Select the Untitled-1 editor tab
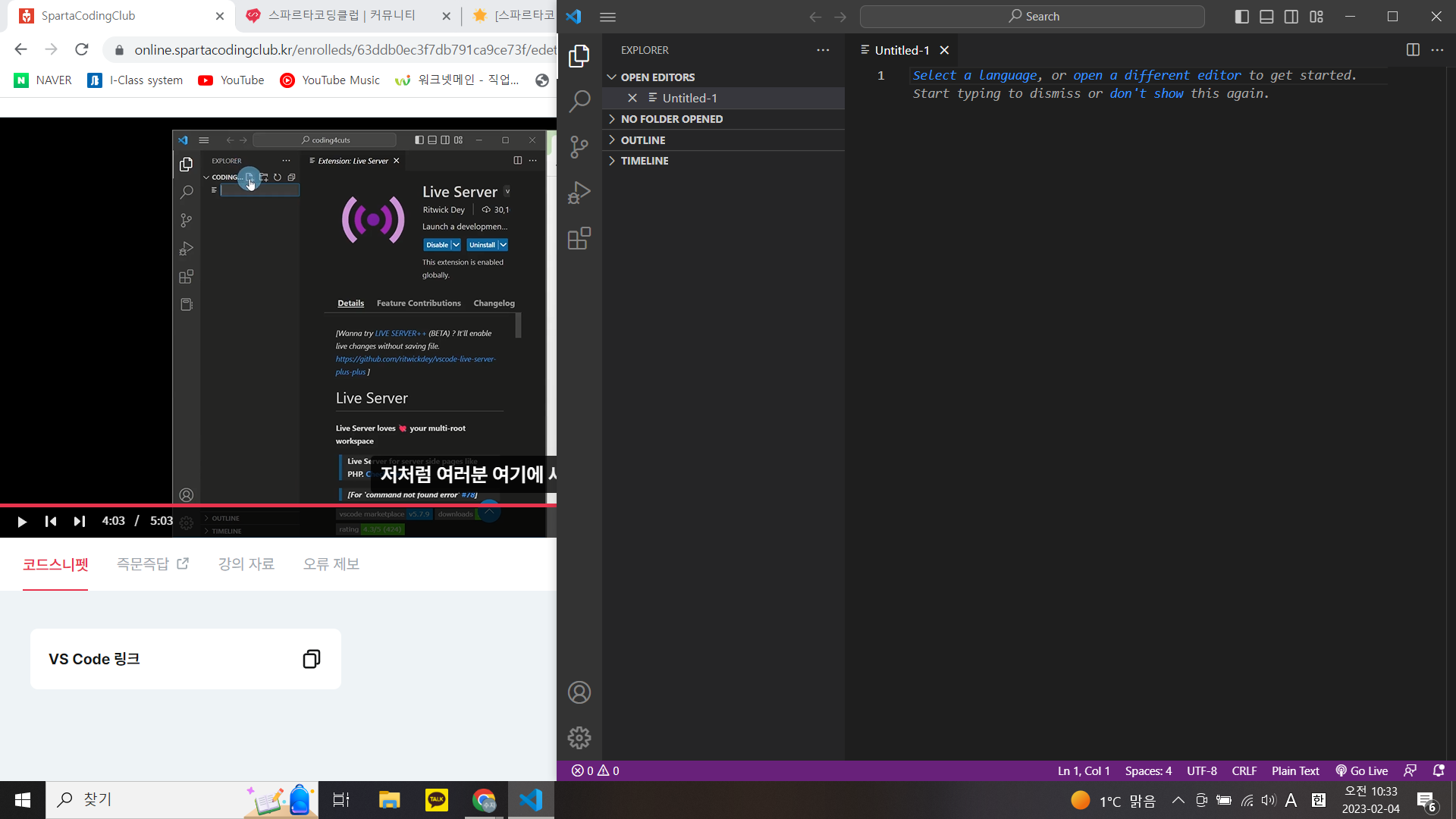The image size is (1456, 819). pos(902,50)
